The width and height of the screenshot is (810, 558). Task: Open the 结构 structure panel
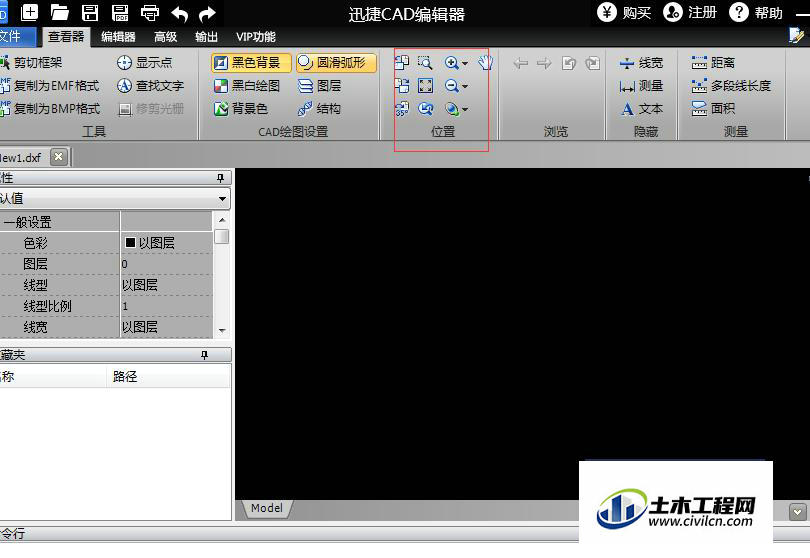320,108
